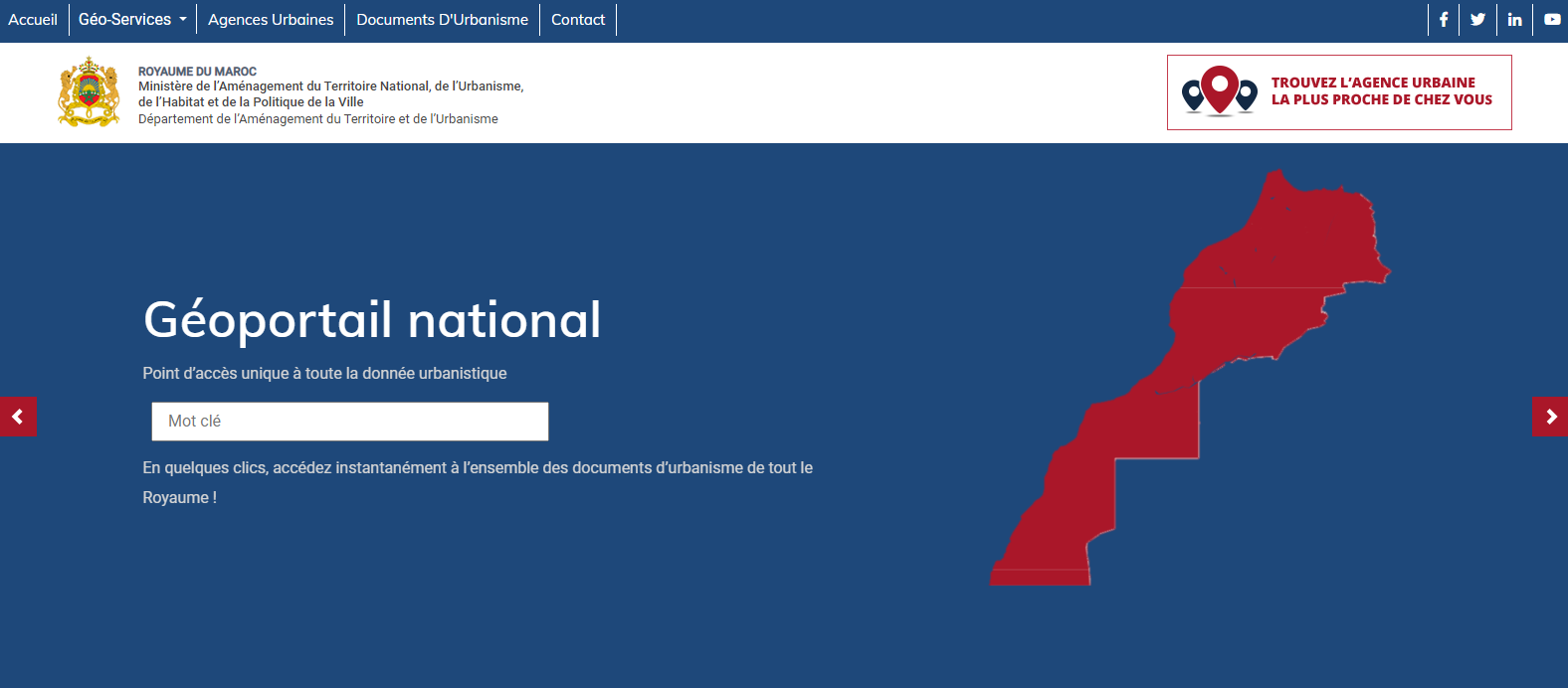Open the Twitter profile icon
This screenshot has height=688, width=1568.
[x=1477, y=20]
